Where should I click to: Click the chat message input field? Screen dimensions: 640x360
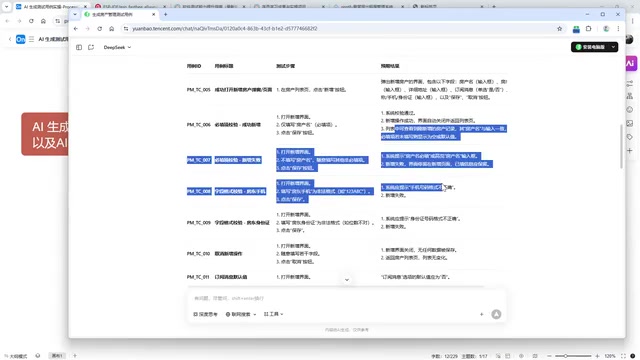tap(346, 298)
